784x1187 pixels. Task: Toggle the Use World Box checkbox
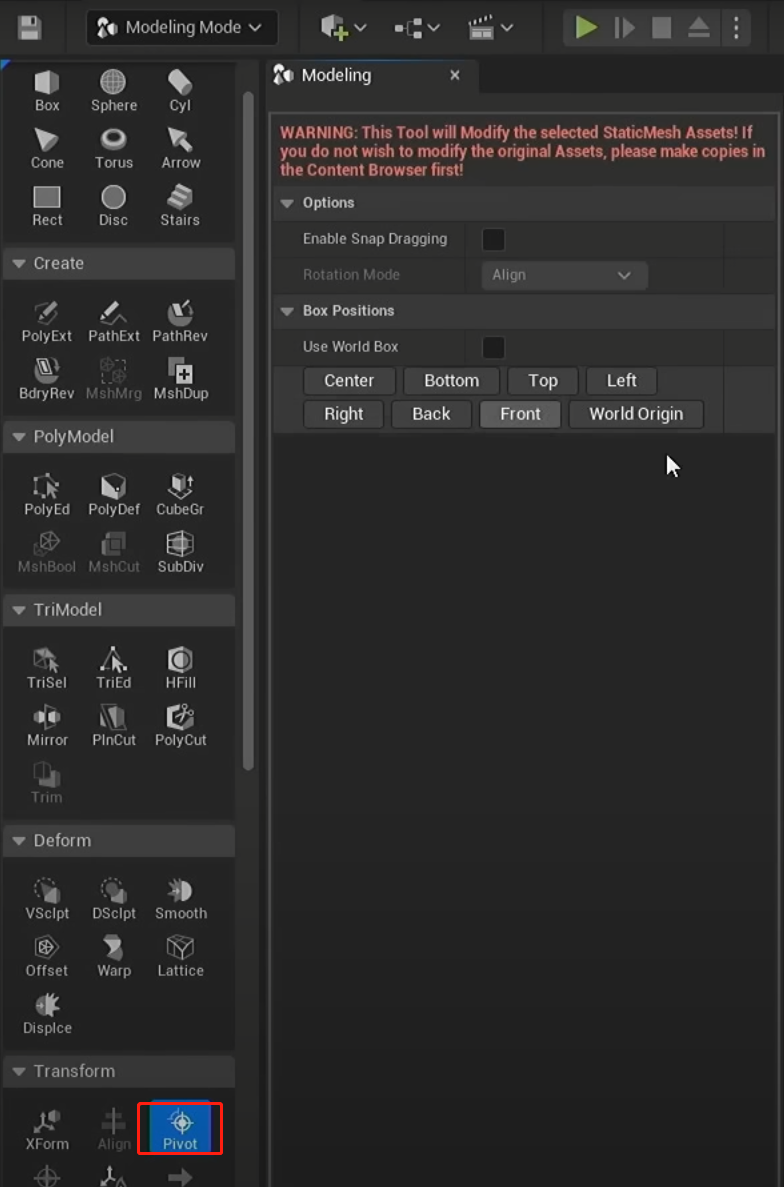(x=493, y=347)
